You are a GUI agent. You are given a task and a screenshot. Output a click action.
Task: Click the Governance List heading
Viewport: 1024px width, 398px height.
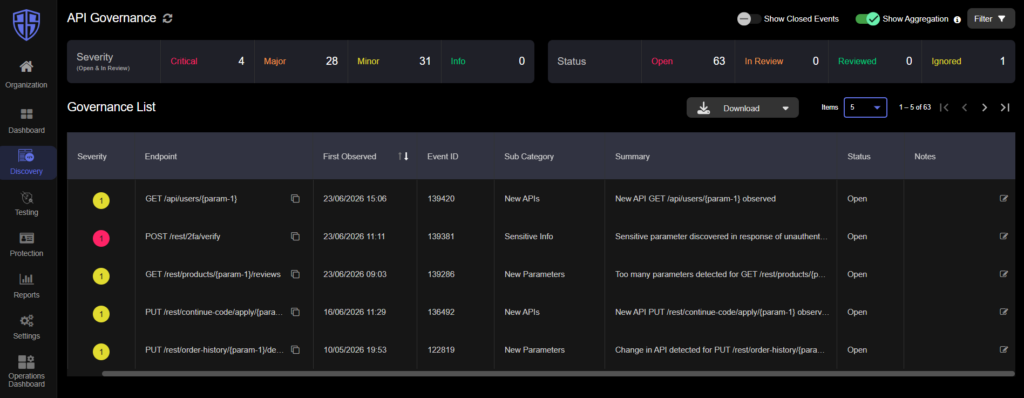click(111, 107)
